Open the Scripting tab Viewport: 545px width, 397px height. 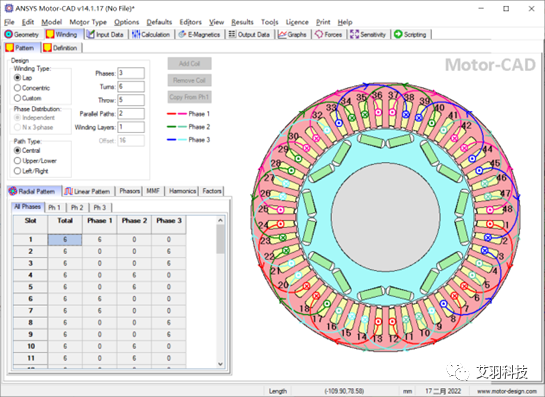pos(410,34)
